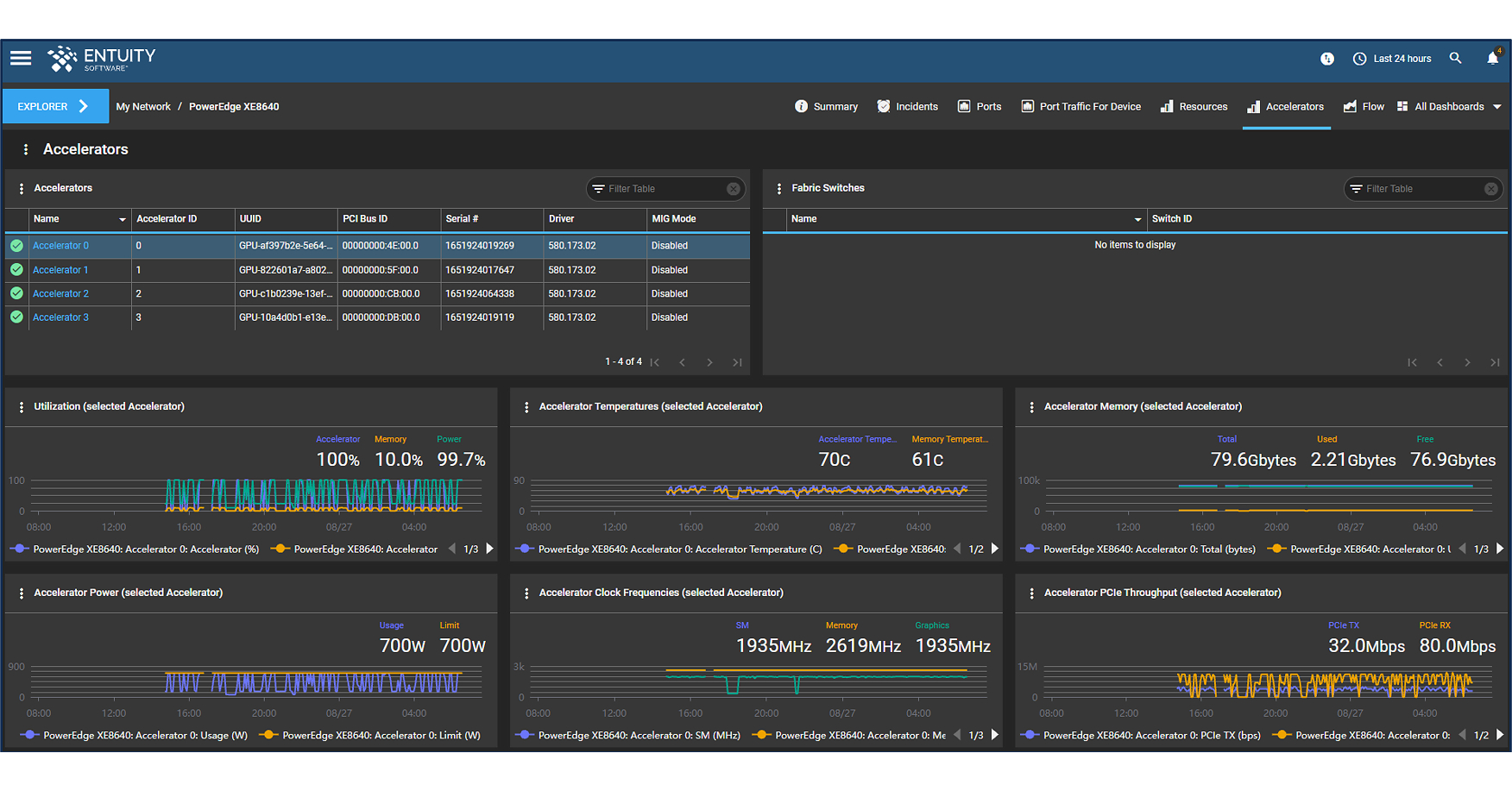The image size is (1512, 791).
Task: Open the Resources dashboard
Action: click(x=1194, y=107)
